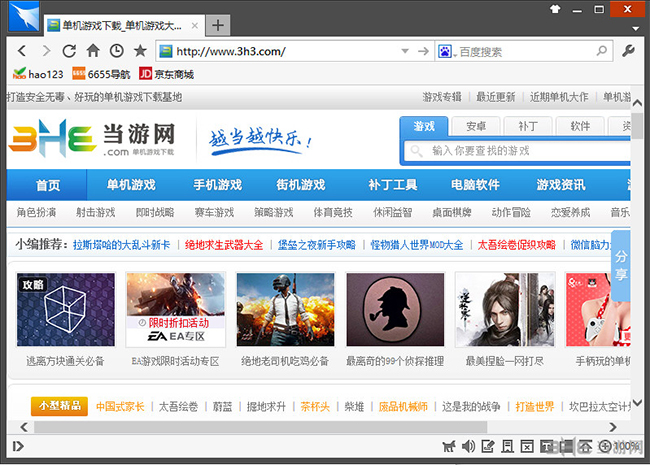Screen dimensions: 650x465
Task: Click the zoom plus 100% control
Action: point(619,446)
